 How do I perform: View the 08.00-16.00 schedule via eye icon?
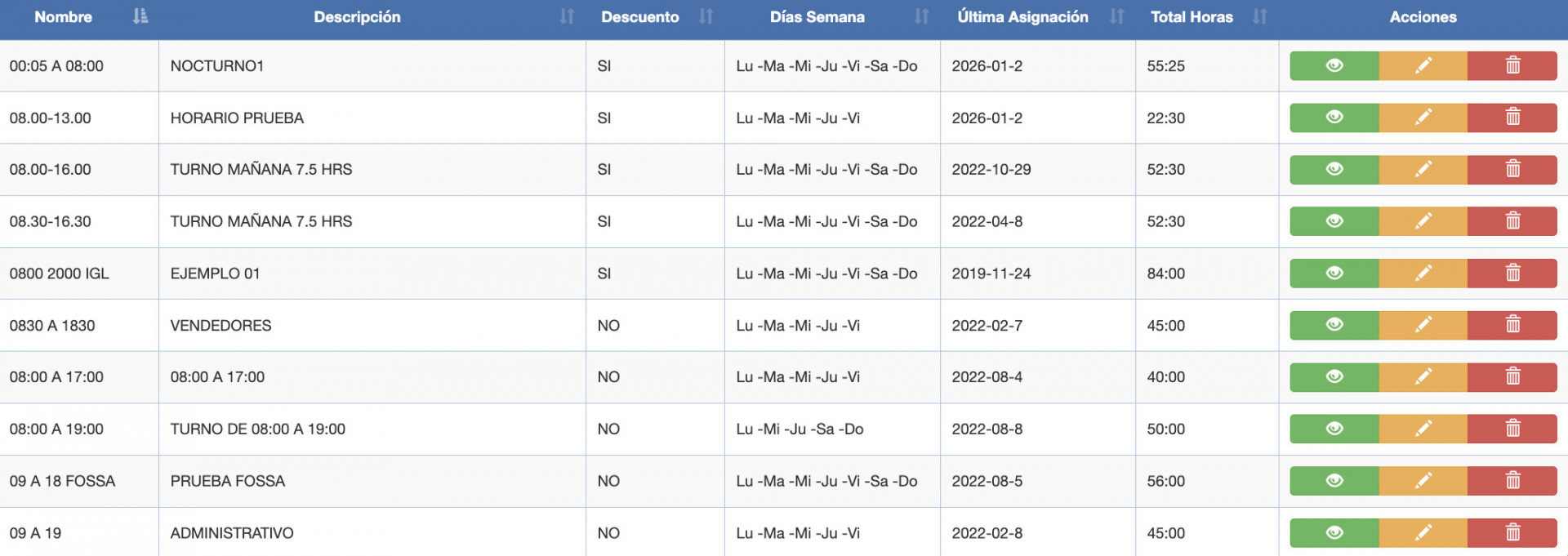(x=1334, y=169)
